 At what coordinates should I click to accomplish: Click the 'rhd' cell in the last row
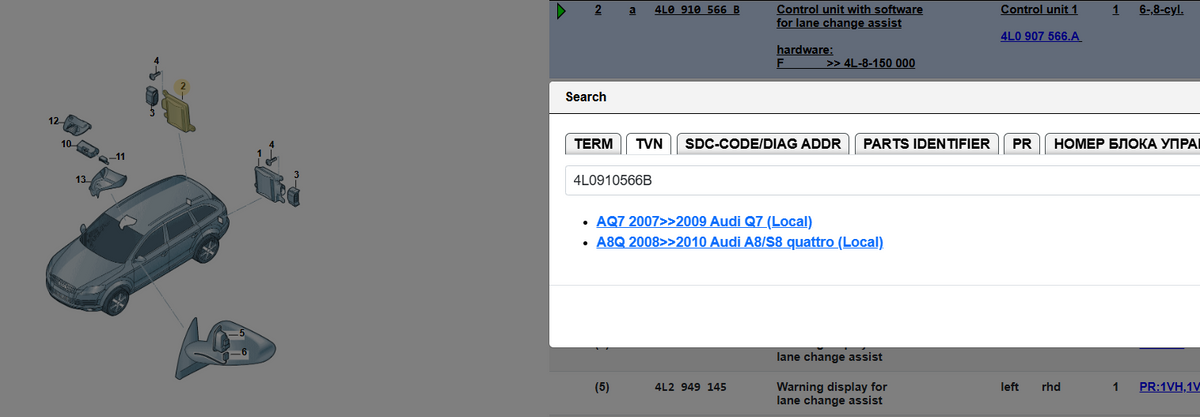[x=1051, y=386]
